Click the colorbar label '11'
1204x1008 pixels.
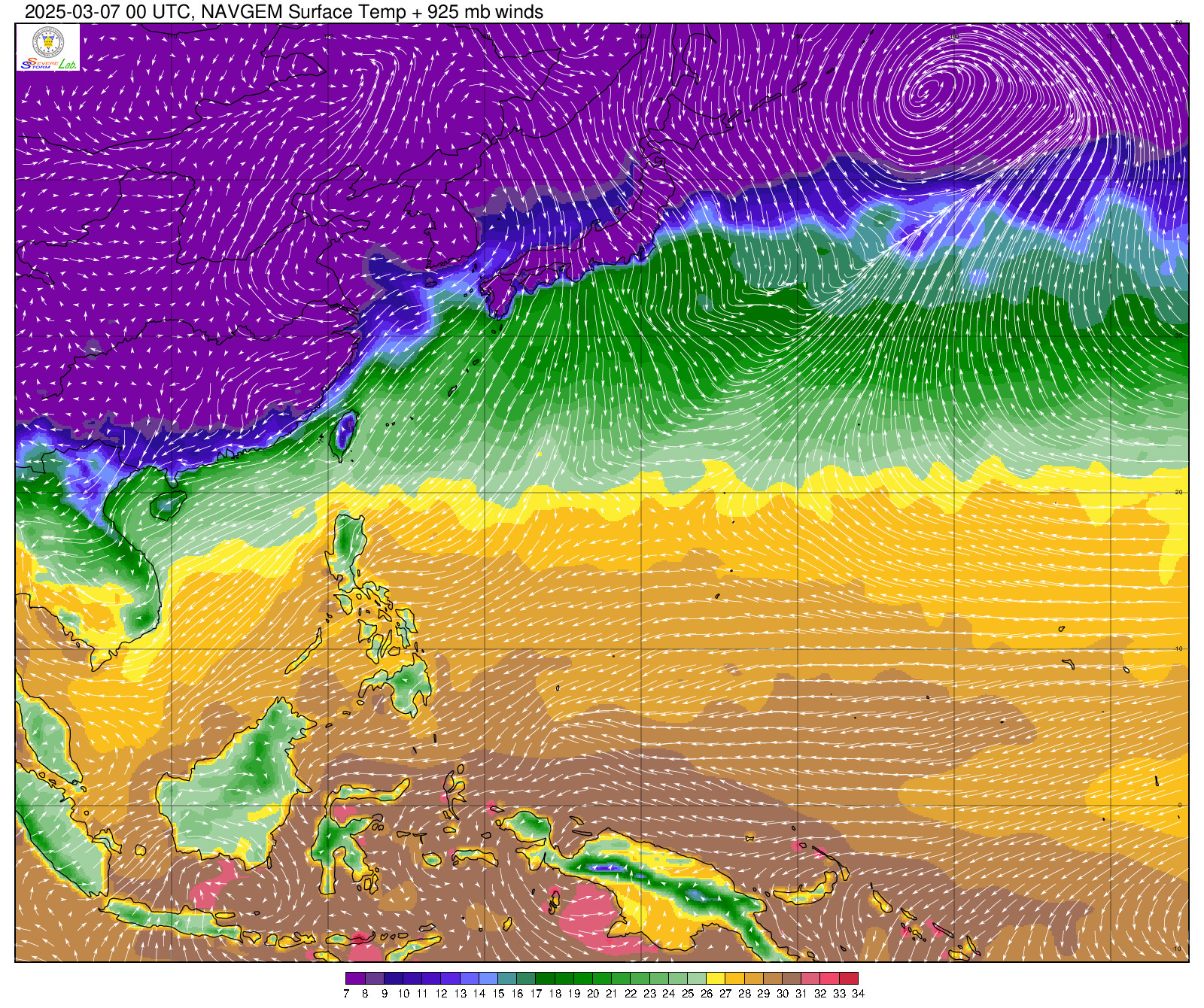pos(422,994)
